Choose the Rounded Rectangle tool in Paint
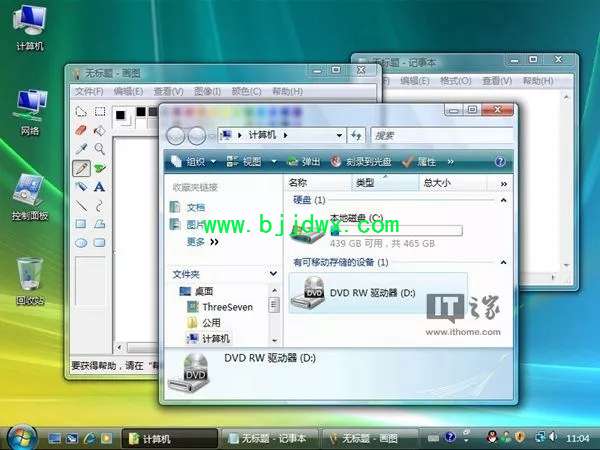Image resolution: width=600 pixels, height=450 pixels. (x=100, y=243)
